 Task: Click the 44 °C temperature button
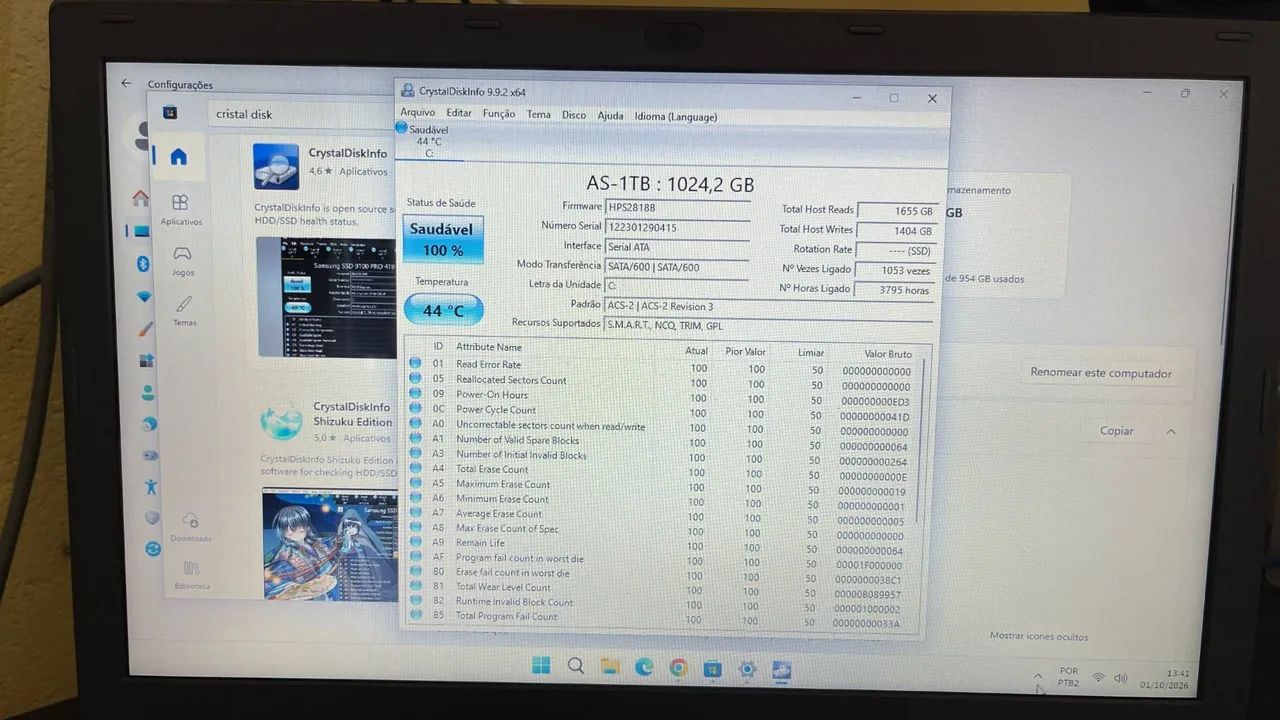[443, 310]
